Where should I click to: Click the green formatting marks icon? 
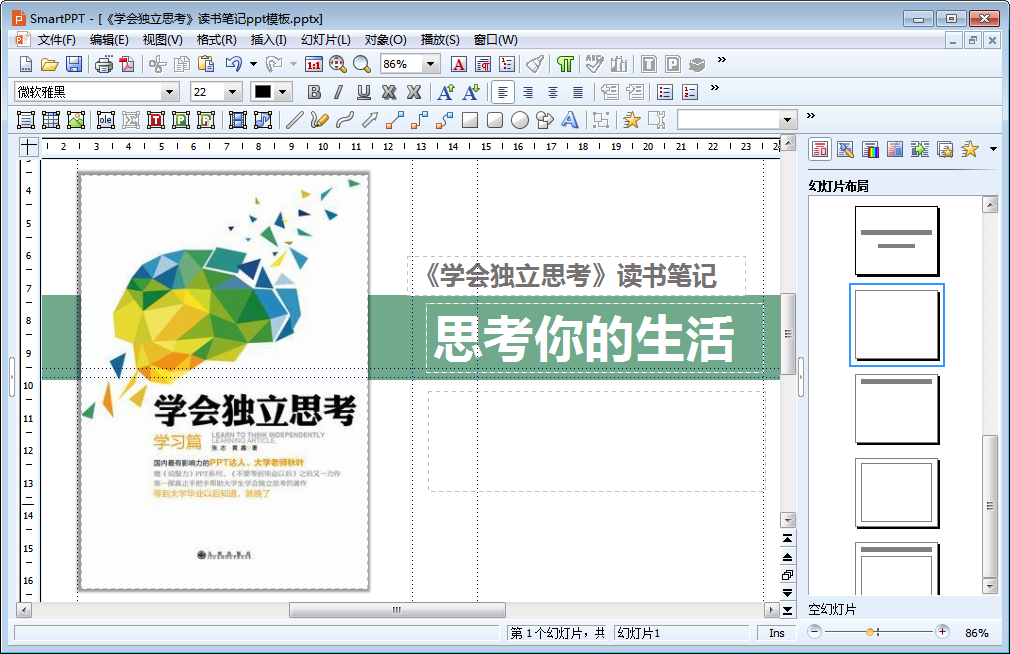pyautogui.click(x=565, y=64)
